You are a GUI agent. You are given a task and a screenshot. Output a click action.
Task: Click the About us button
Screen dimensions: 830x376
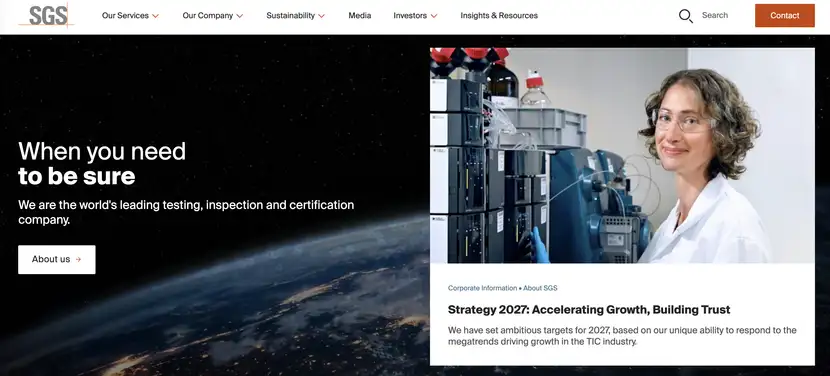57,259
